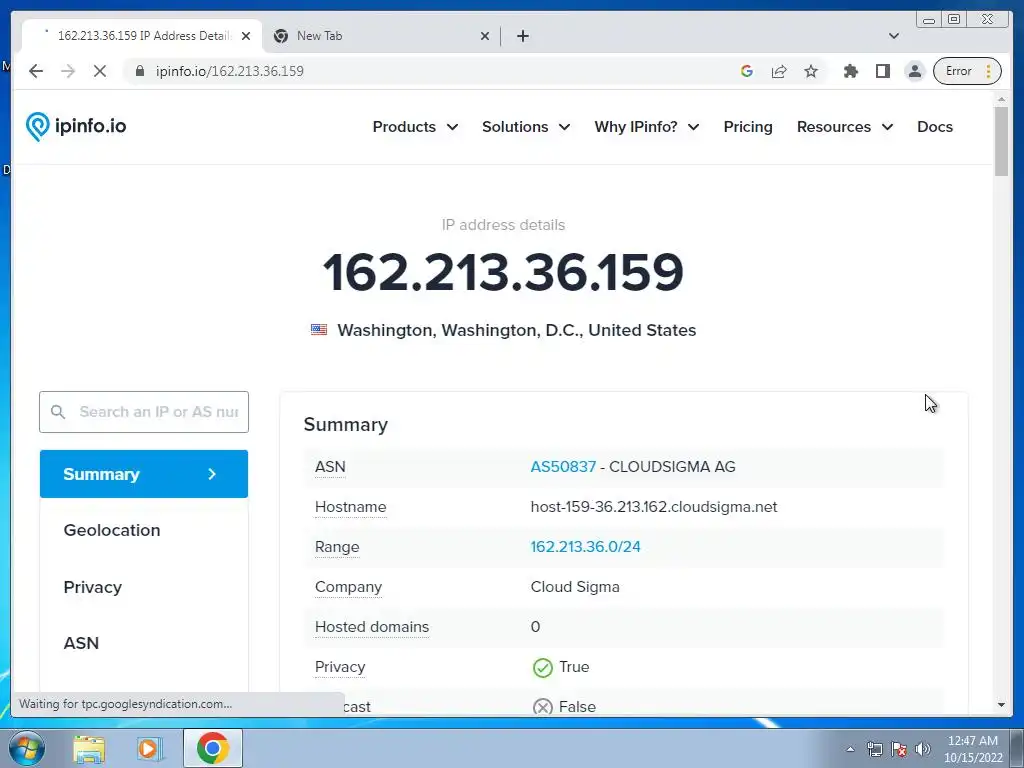Viewport: 1024px width, 768px height.
Task: Close the New Tab tab
Action: [485, 36]
